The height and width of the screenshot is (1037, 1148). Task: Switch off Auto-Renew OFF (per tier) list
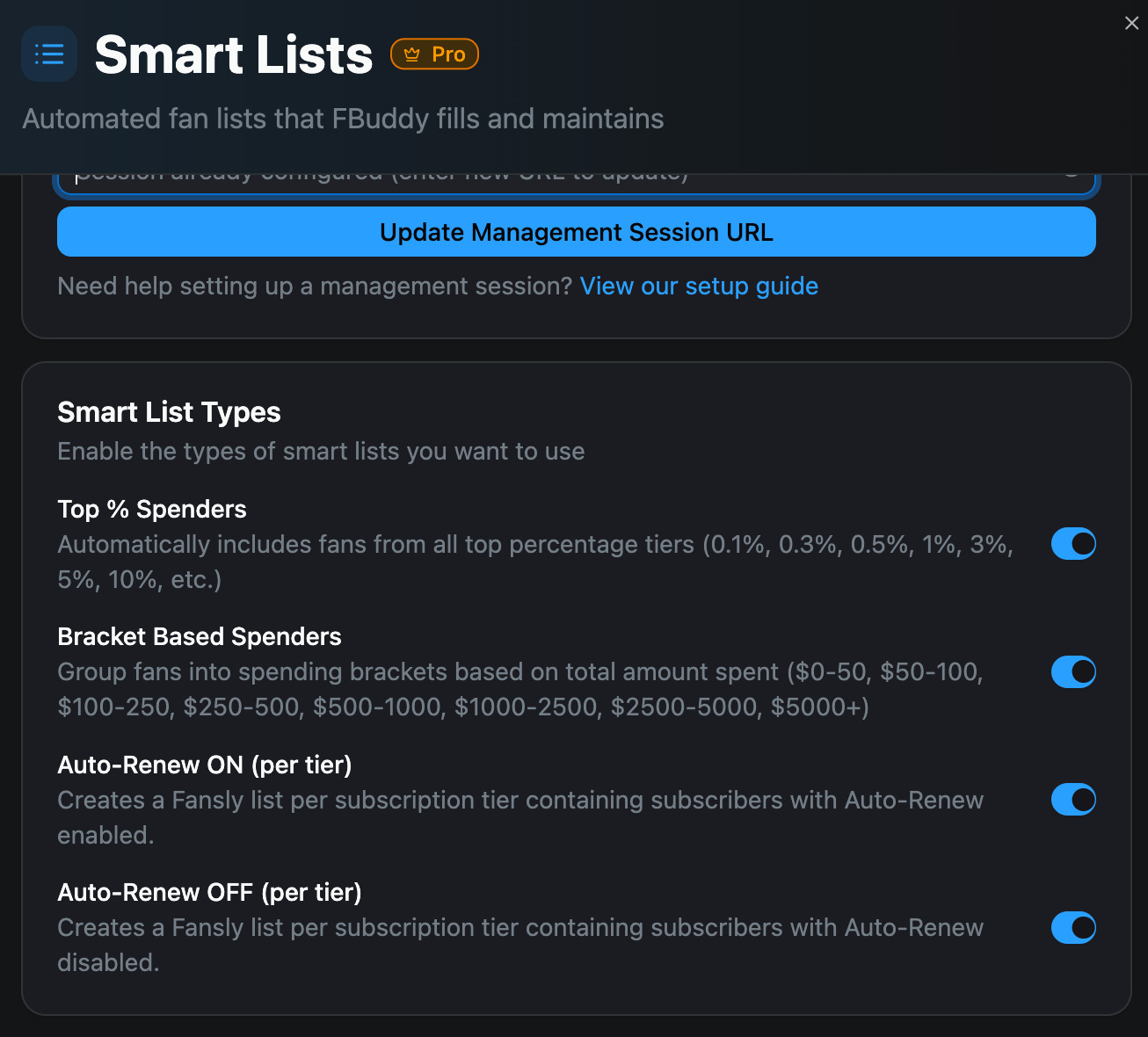click(1073, 928)
